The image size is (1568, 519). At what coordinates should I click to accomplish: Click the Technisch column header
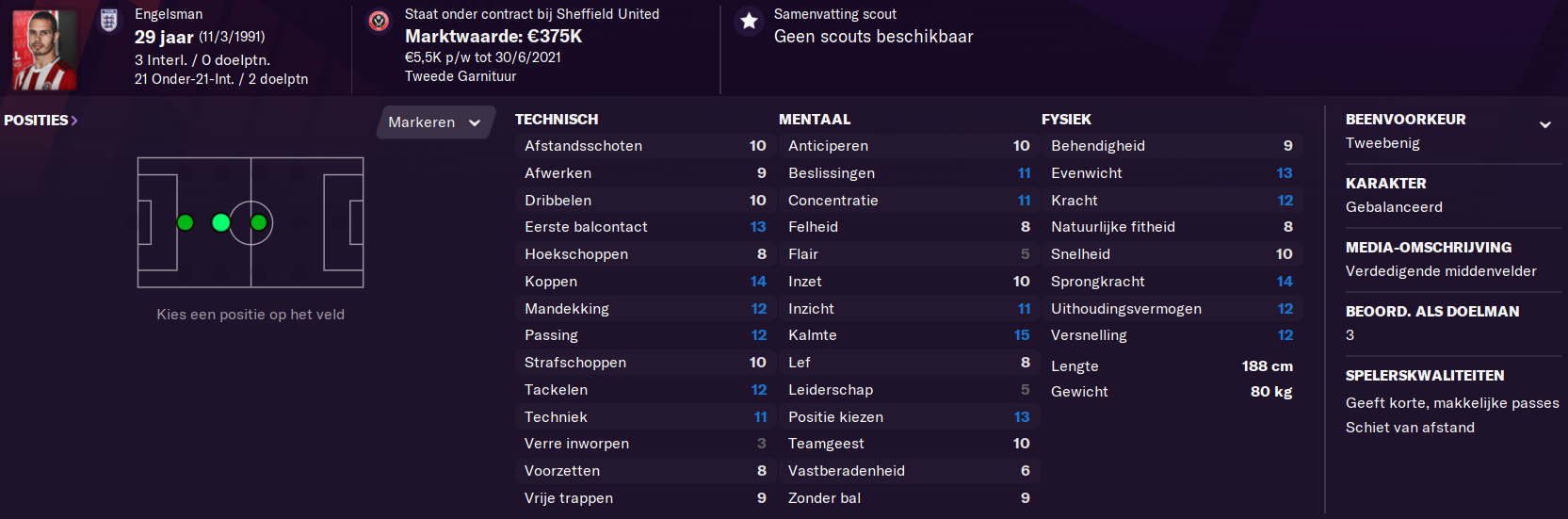(557, 120)
